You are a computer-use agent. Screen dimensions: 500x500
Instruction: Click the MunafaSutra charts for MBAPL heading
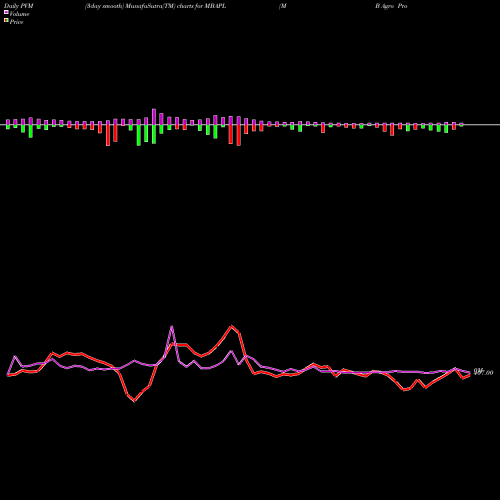pyautogui.click(x=156, y=6)
